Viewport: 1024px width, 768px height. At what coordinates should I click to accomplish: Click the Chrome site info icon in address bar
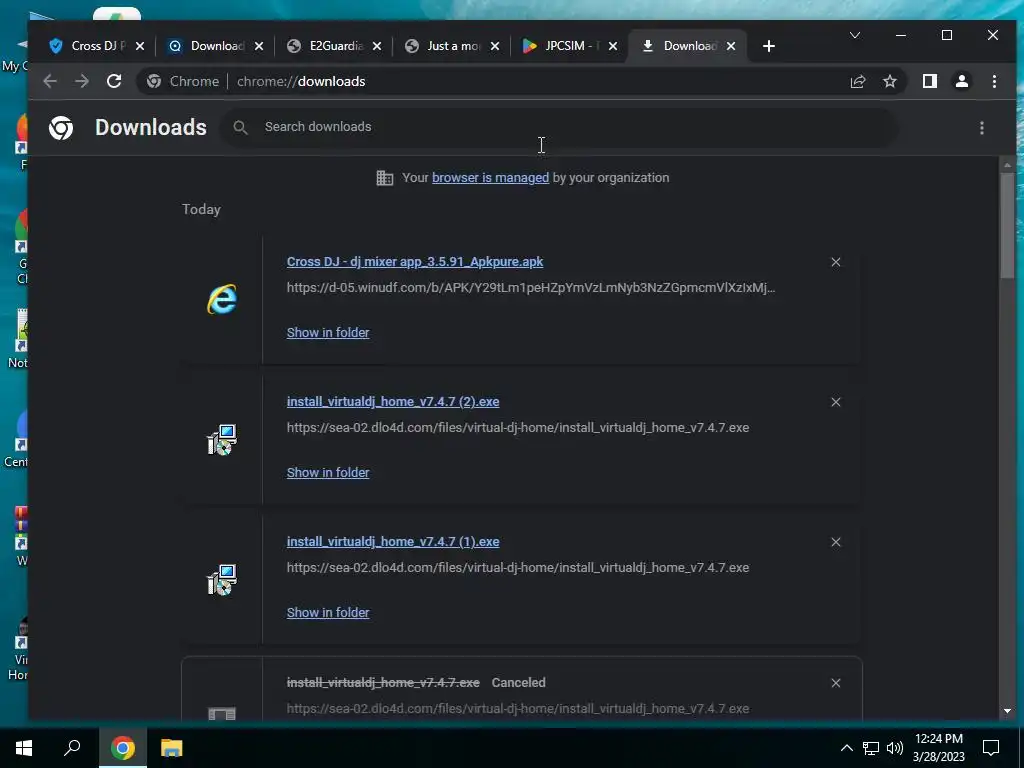click(x=154, y=81)
